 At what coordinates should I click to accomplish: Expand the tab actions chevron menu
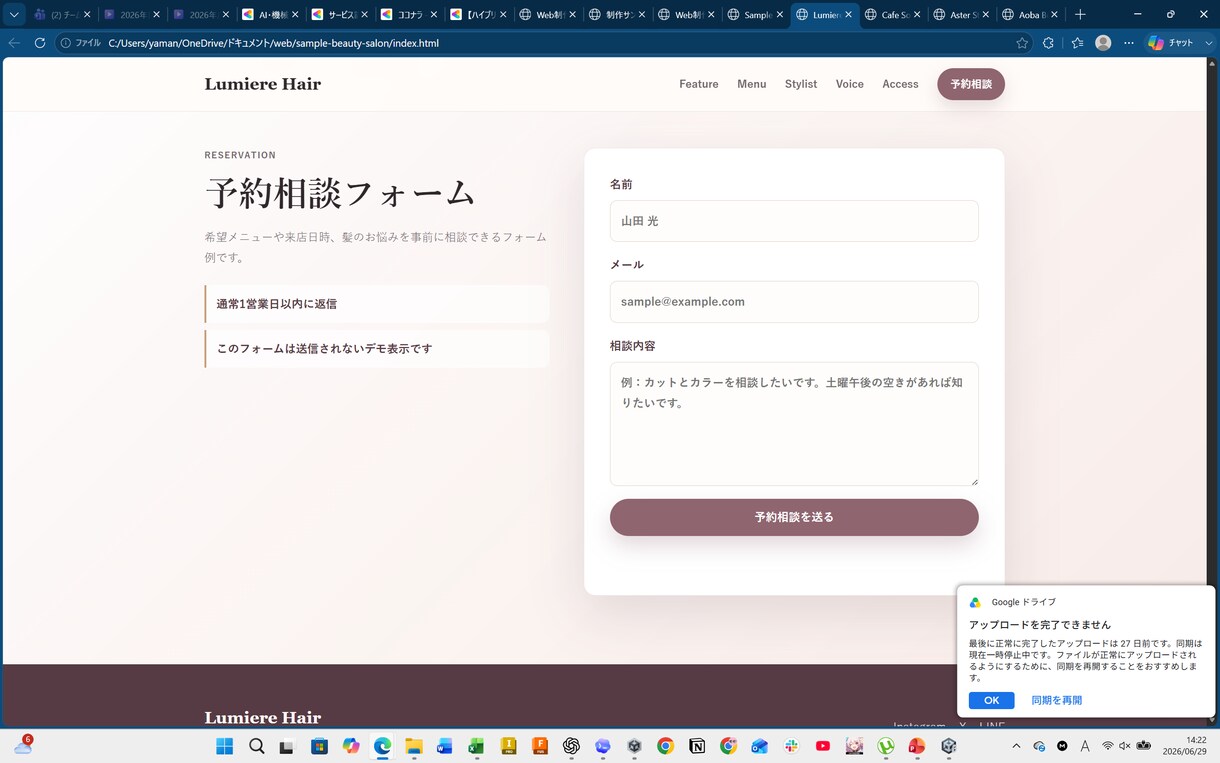14,15
